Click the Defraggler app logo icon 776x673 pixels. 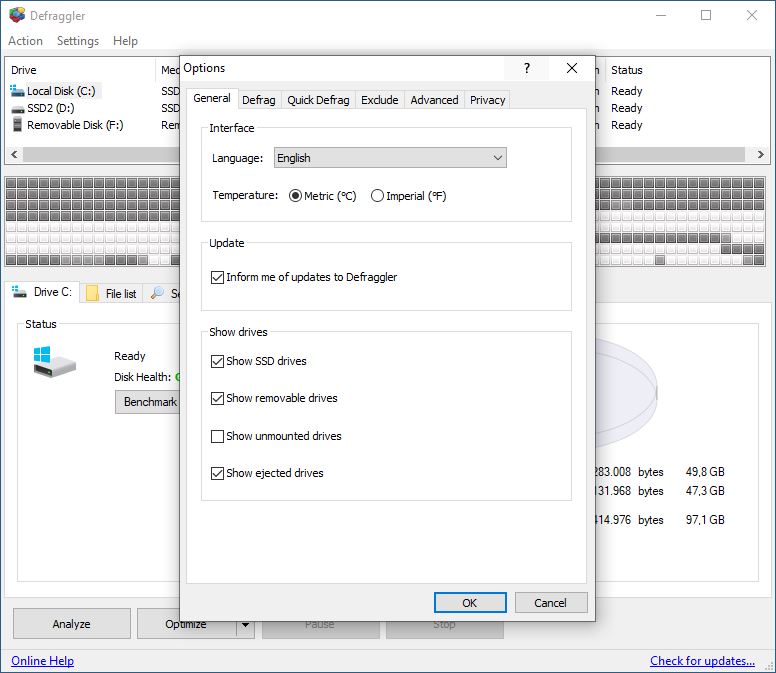click(x=17, y=15)
